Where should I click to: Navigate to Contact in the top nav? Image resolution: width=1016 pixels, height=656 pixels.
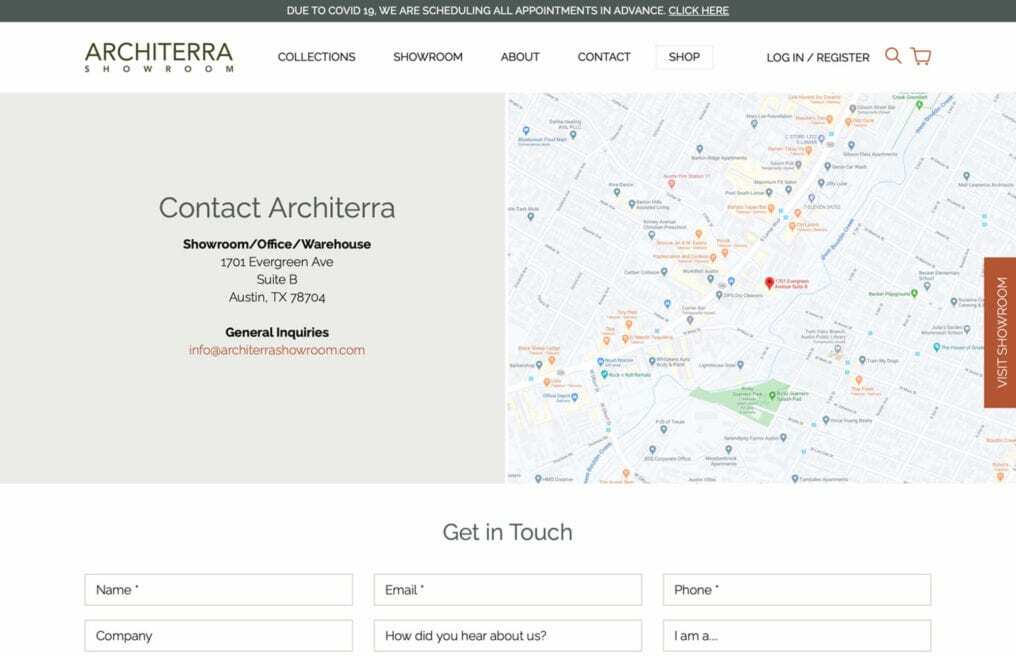(604, 57)
